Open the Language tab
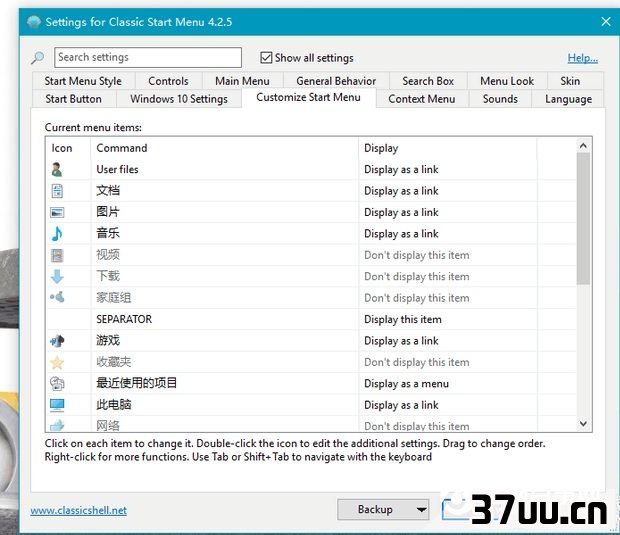620x535 pixels. 569,99
